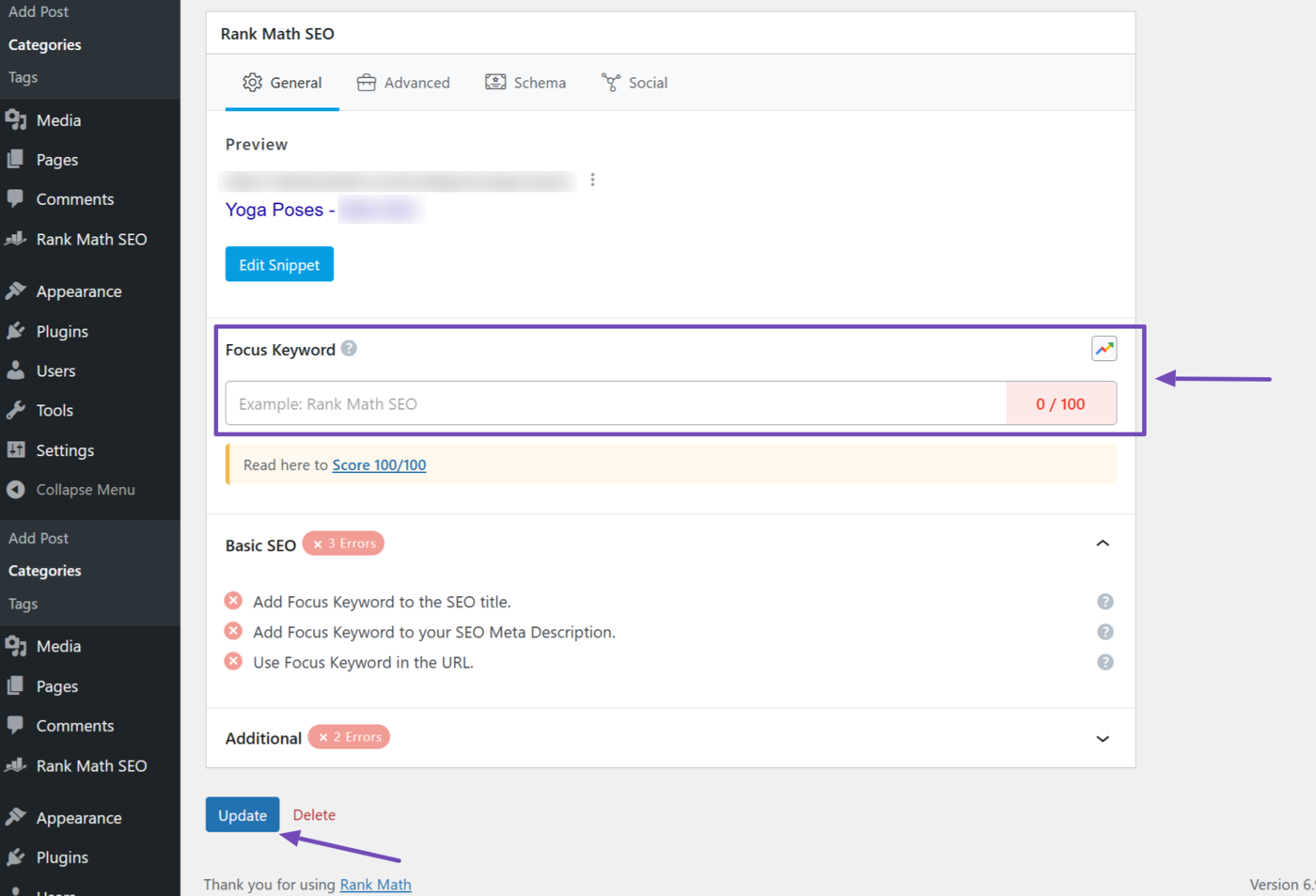Collapse the admin sidebar menu

(85, 490)
